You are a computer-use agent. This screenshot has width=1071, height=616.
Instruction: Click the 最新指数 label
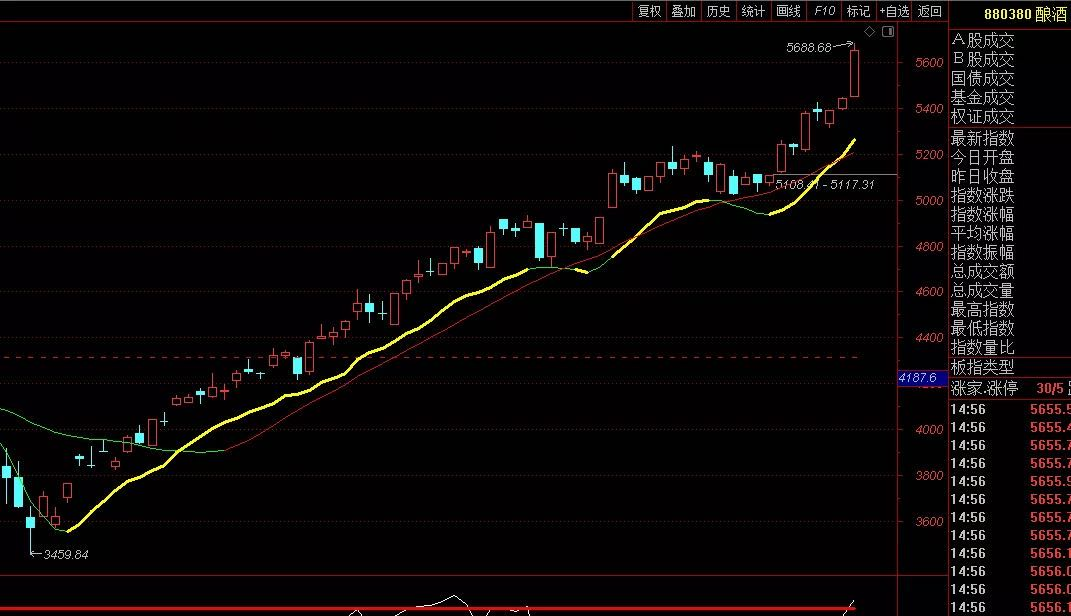click(x=982, y=139)
